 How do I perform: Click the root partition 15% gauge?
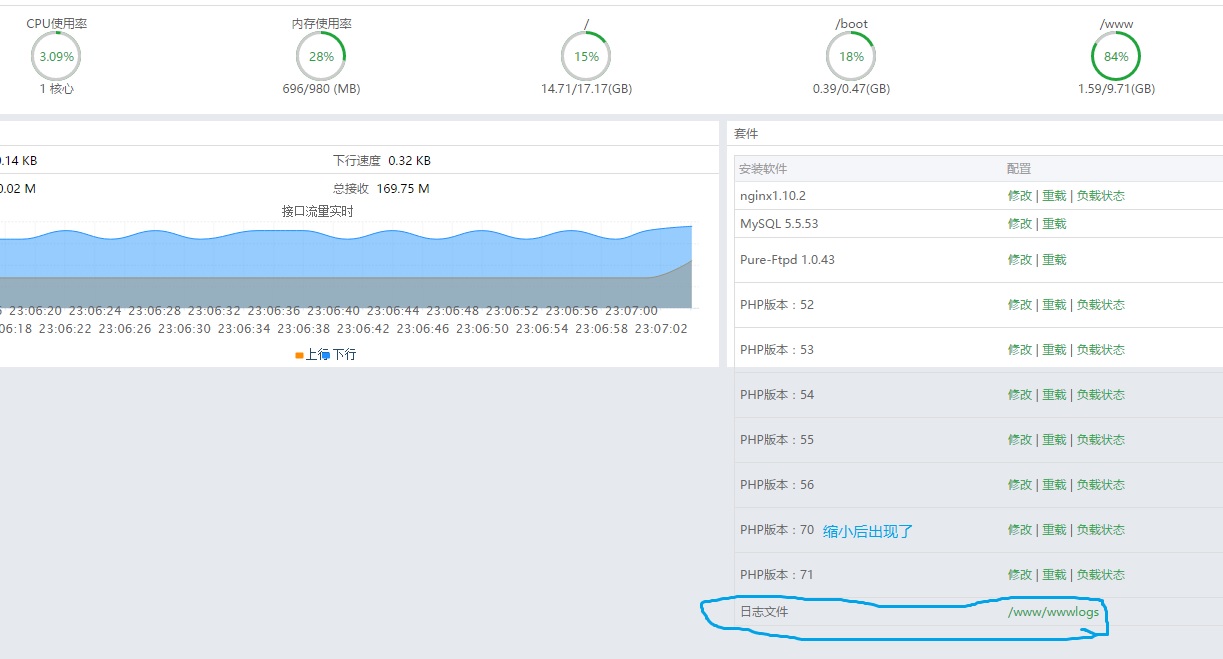(x=586, y=56)
